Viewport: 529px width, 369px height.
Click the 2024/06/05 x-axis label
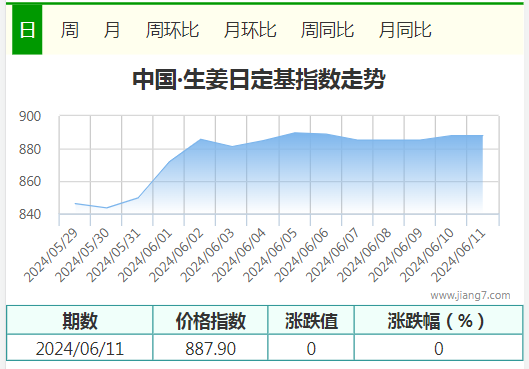tap(270, 255)
